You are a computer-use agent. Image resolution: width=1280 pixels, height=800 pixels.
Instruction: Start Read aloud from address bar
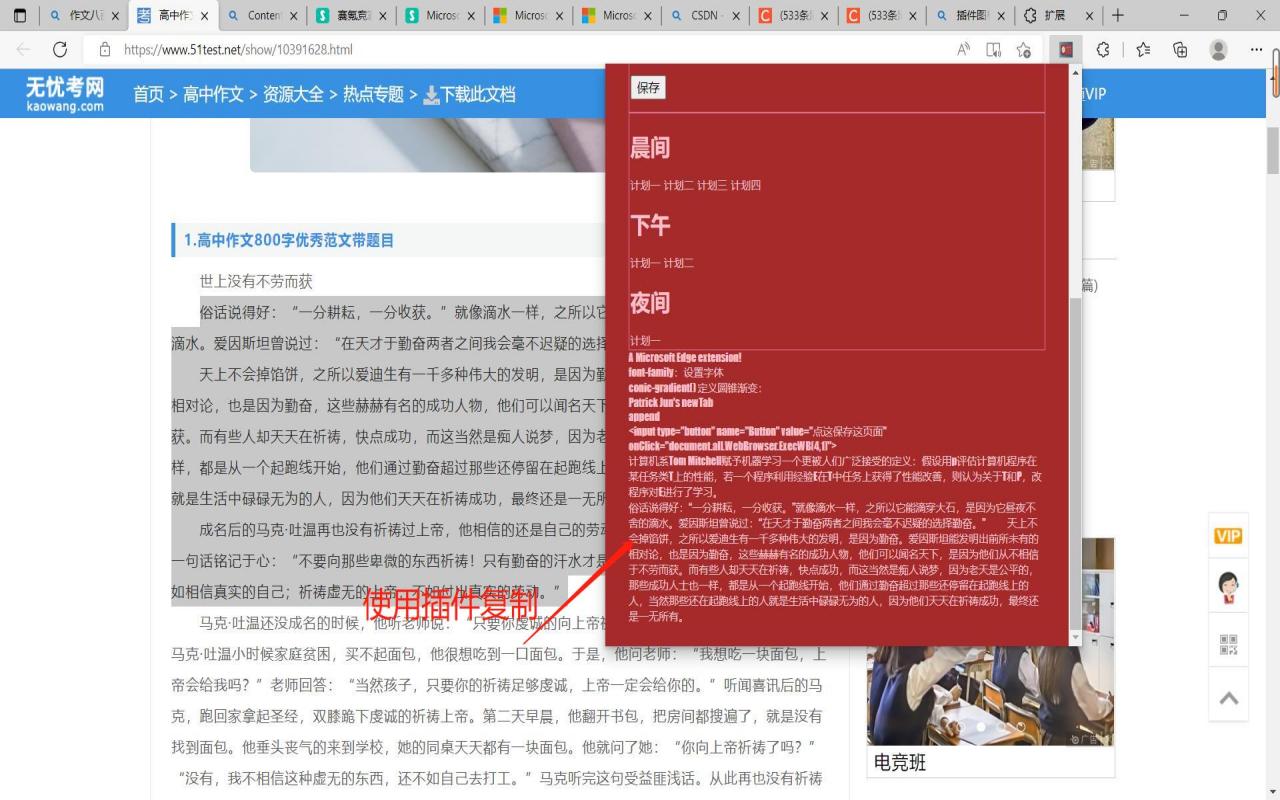coord(964,49)
